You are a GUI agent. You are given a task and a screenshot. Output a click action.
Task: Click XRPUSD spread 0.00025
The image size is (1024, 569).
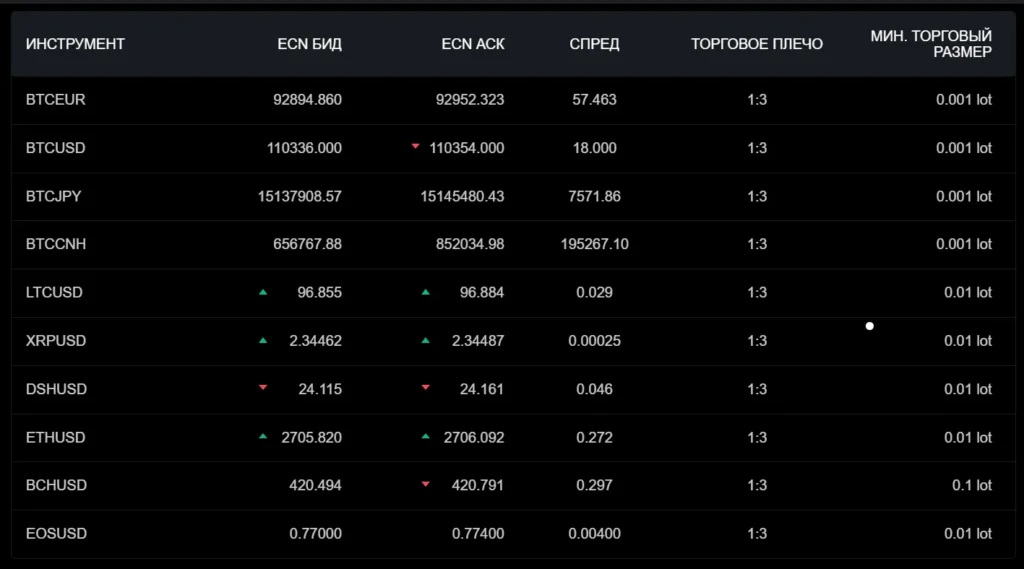(594, 341)
